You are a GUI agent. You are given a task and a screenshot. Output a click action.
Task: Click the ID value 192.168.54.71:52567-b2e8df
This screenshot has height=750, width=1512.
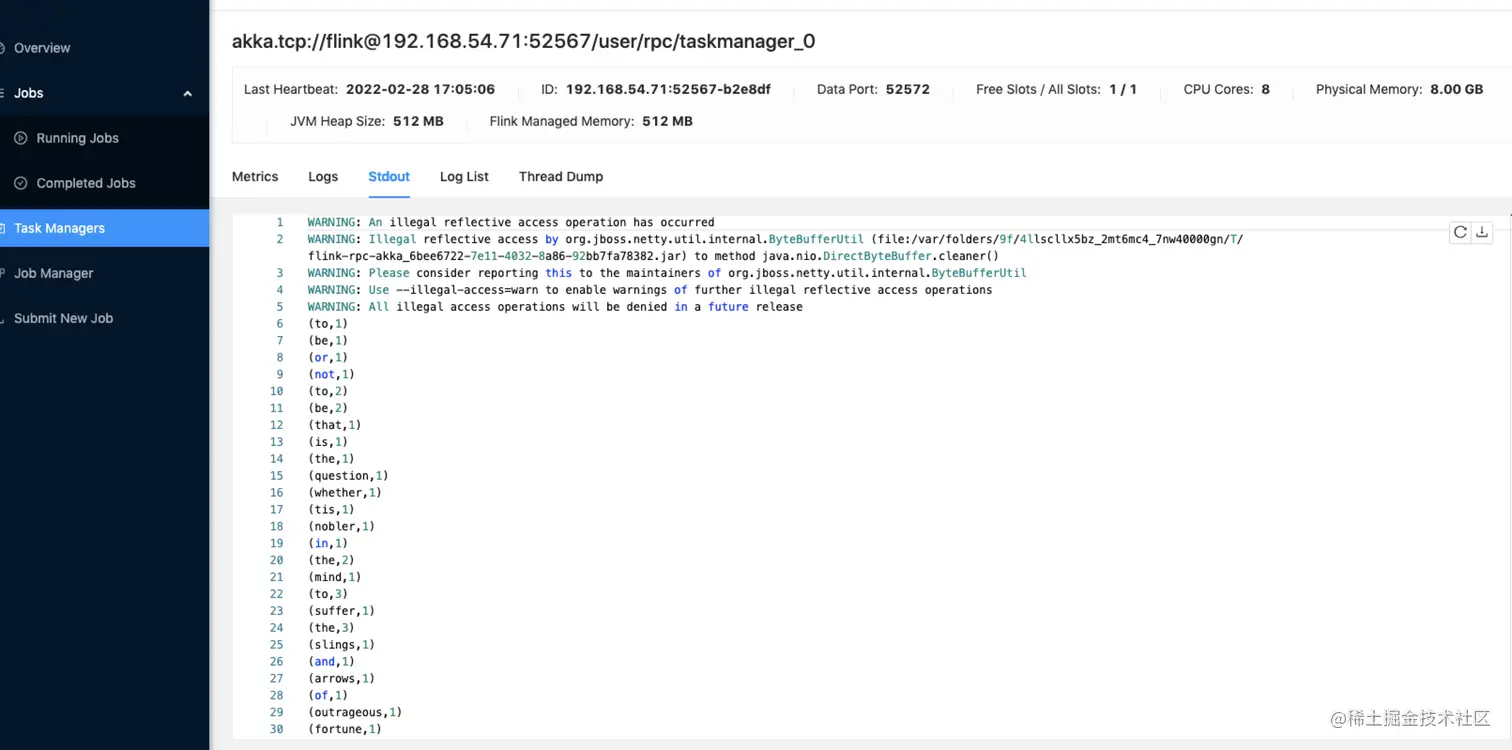[x=668, y=89]
